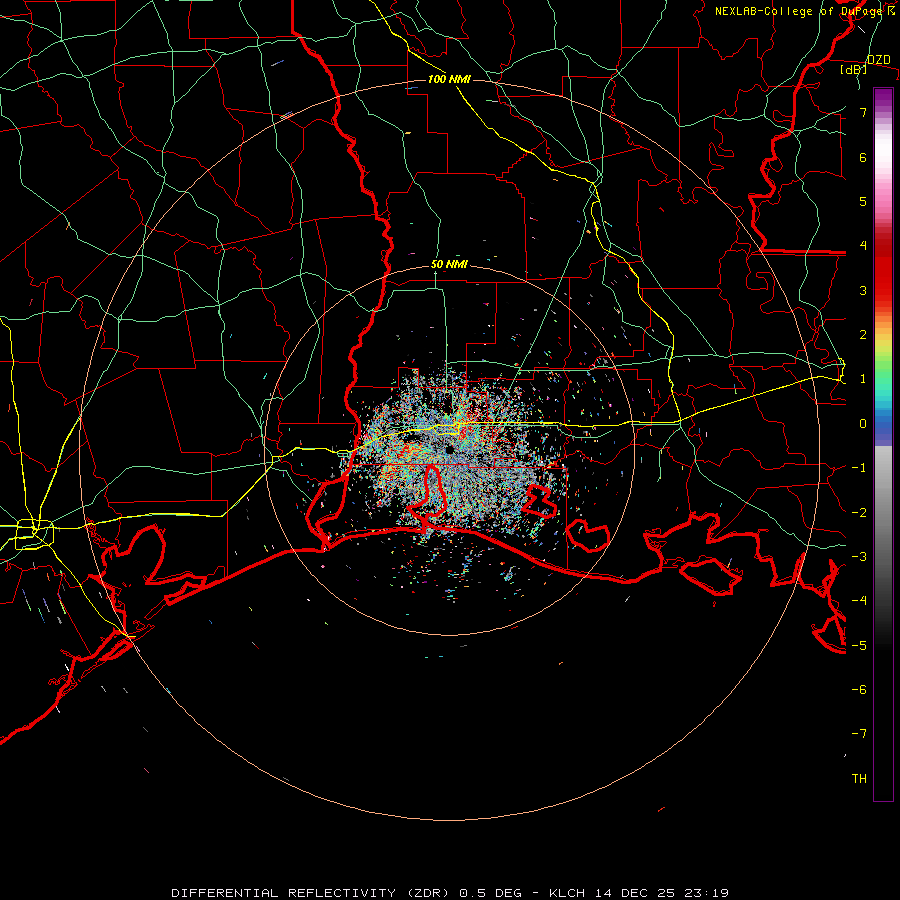
Task: Click the [dB] unit label
Action: click(854, 70)
